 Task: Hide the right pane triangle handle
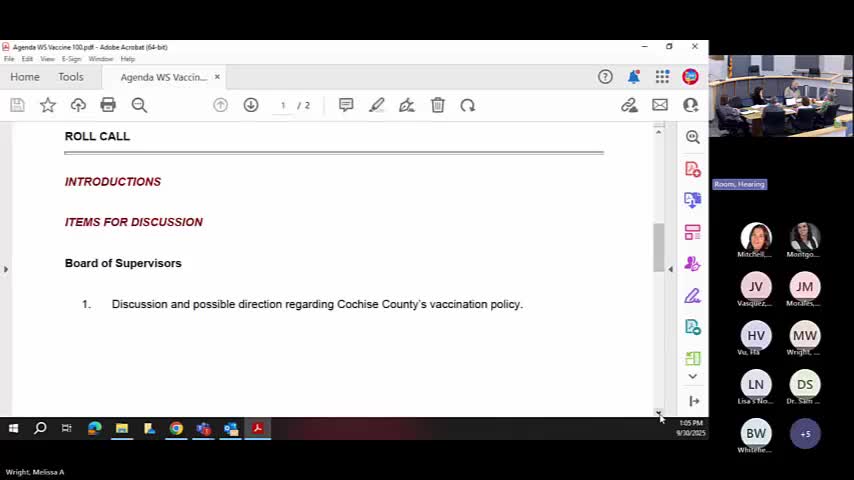[x=670, y=269]
